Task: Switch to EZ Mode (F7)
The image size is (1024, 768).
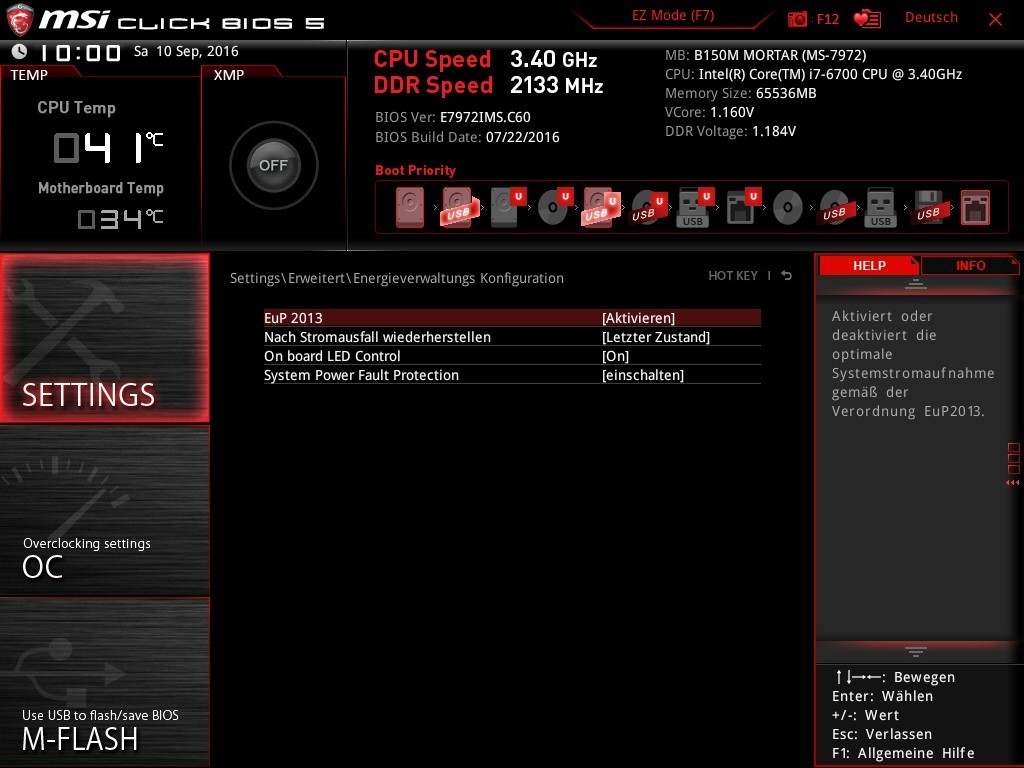Action: click(673, 15)
